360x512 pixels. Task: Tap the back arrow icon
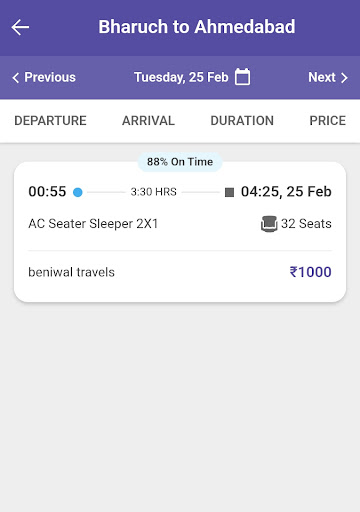(20, 27)
